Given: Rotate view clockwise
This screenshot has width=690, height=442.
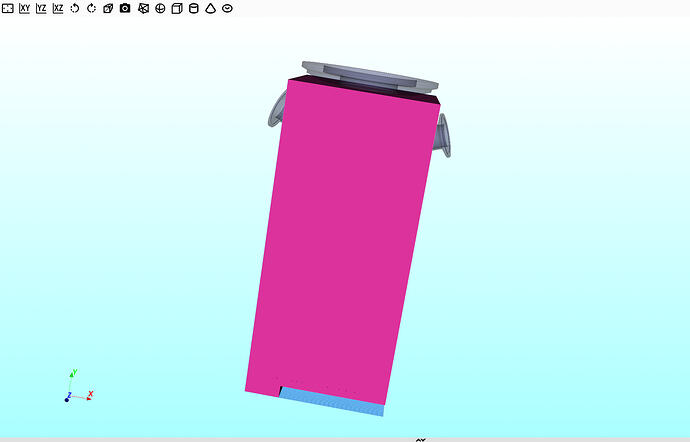Looking at the screenshot, I should point(92,8).
